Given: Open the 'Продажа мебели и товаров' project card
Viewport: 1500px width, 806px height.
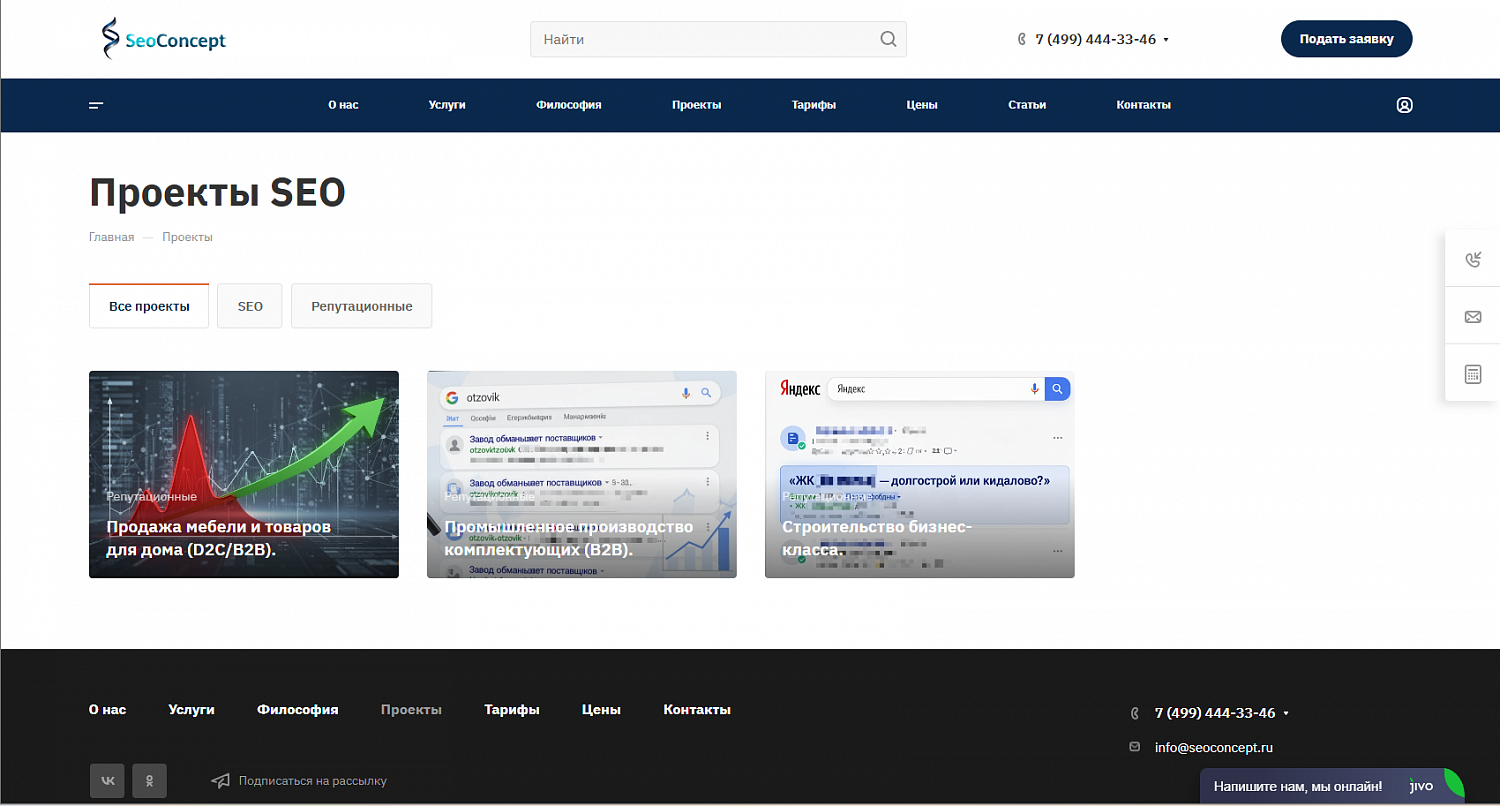Looking at the screenshot, I should tap(244, 474).
